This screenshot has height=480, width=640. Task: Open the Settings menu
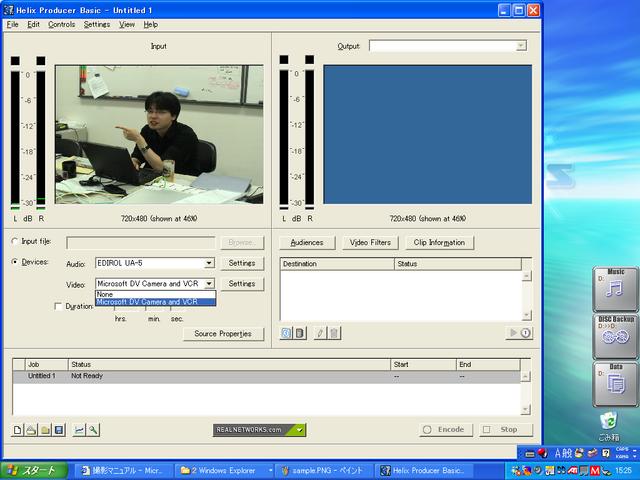click(x=97, y=24)
